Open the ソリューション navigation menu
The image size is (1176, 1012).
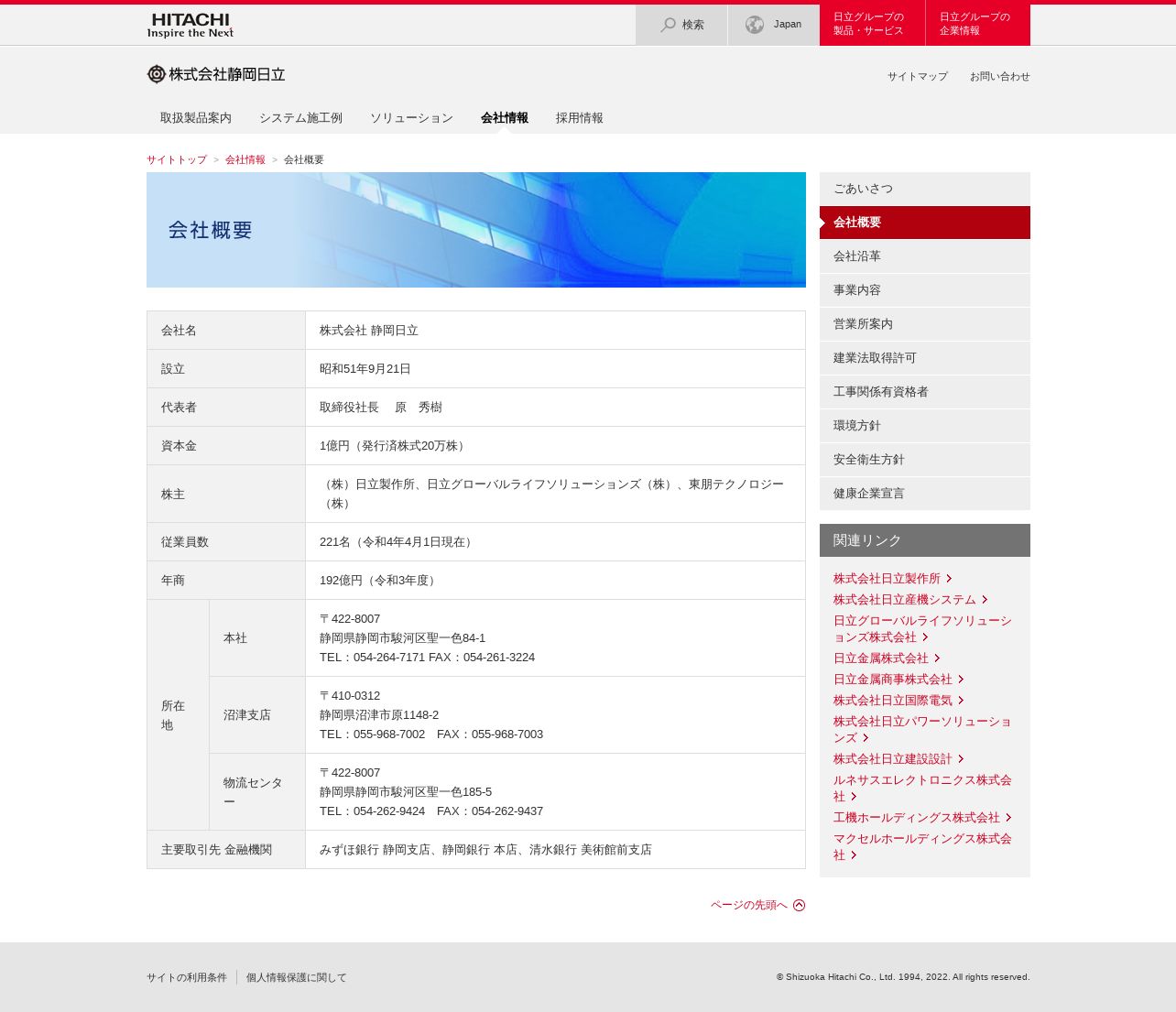coord(411,118)
